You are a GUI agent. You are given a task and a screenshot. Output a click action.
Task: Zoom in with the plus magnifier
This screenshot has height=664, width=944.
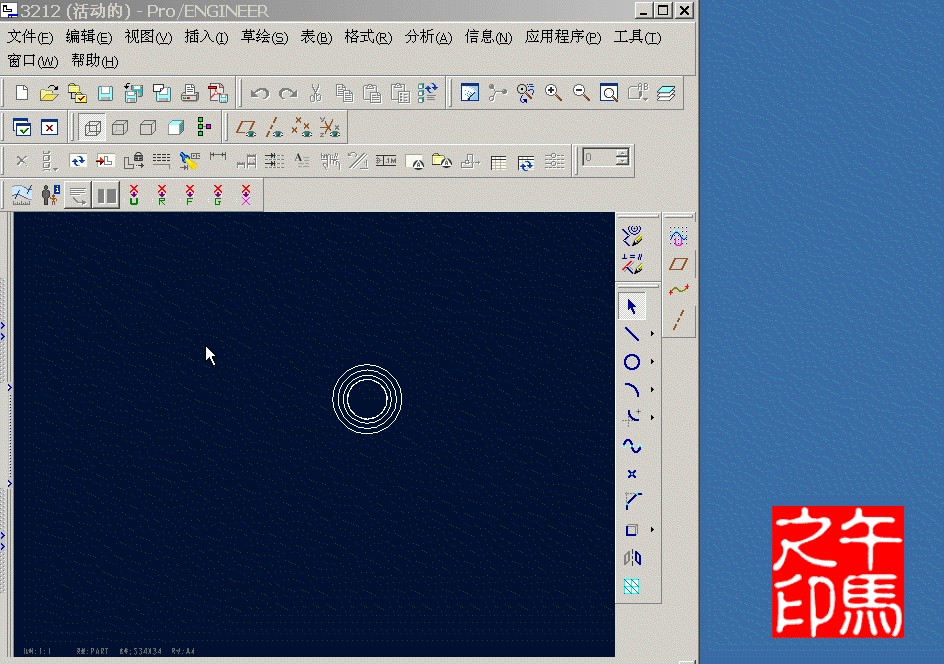click(x=553, y=93)
